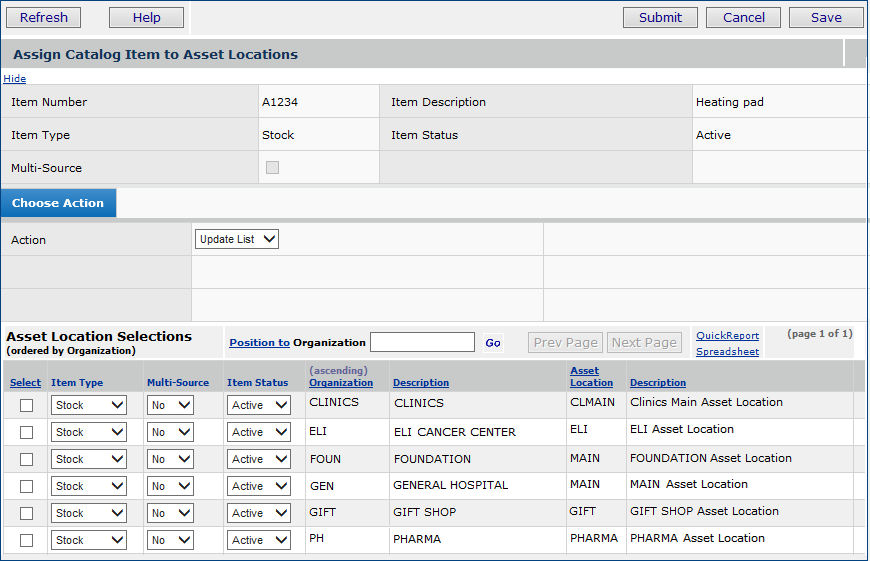
Task: Open the Spreadsheet link
Action: [x=727, y=351]
